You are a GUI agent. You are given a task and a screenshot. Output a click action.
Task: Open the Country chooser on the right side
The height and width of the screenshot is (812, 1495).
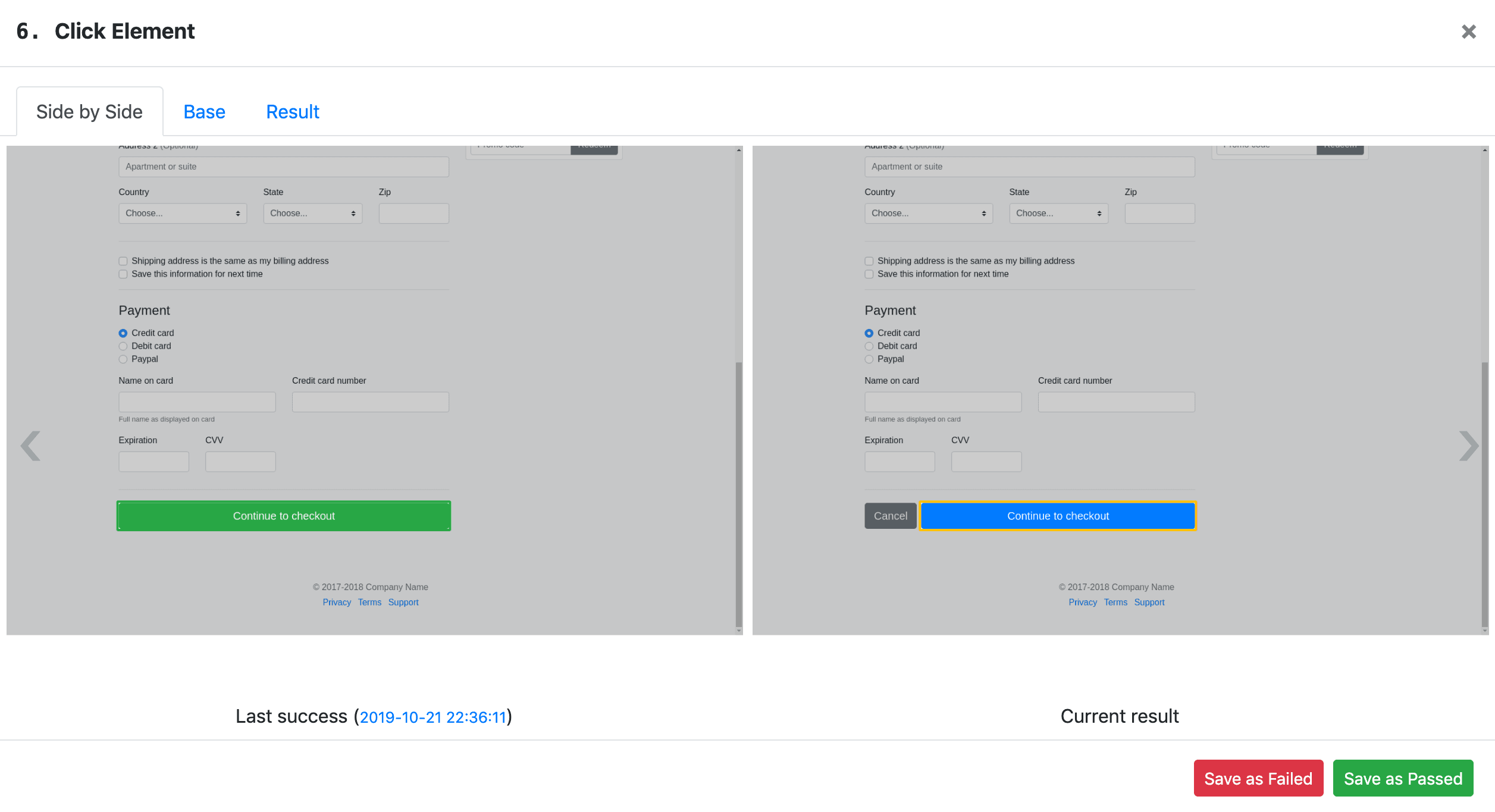(928, 213)
